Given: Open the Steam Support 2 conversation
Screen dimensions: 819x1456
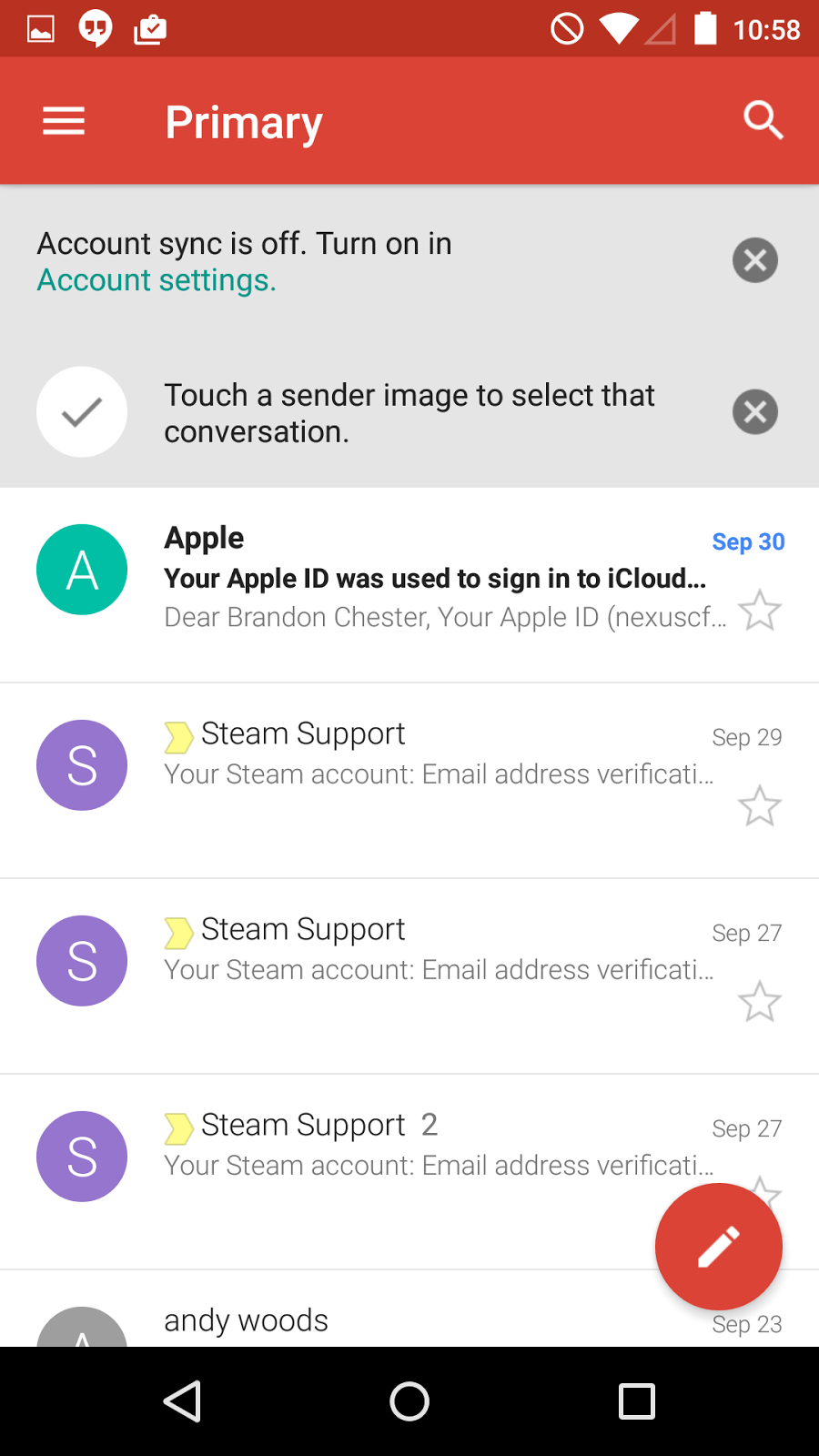Looking at the screenshot, I should click(409, 1172).
